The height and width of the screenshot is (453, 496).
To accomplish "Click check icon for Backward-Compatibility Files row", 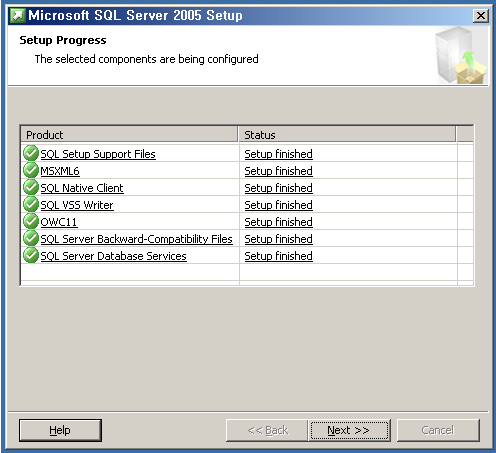I will point(31,238).
